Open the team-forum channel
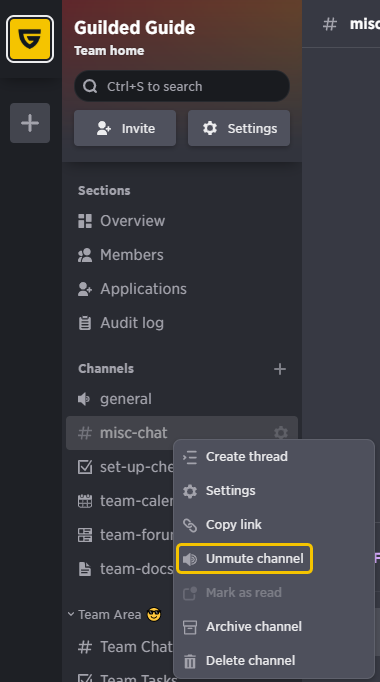 120,535
